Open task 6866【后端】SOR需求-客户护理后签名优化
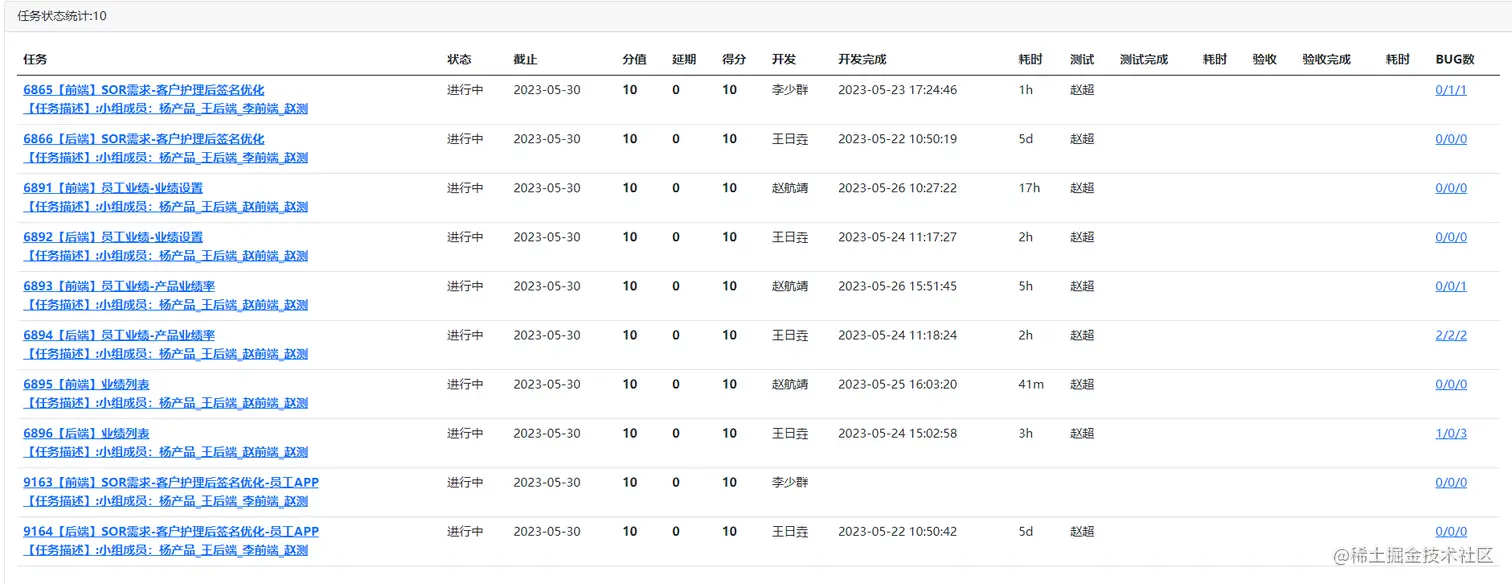The height and width of the screenshot is (584, 1512). pos(144,139)
